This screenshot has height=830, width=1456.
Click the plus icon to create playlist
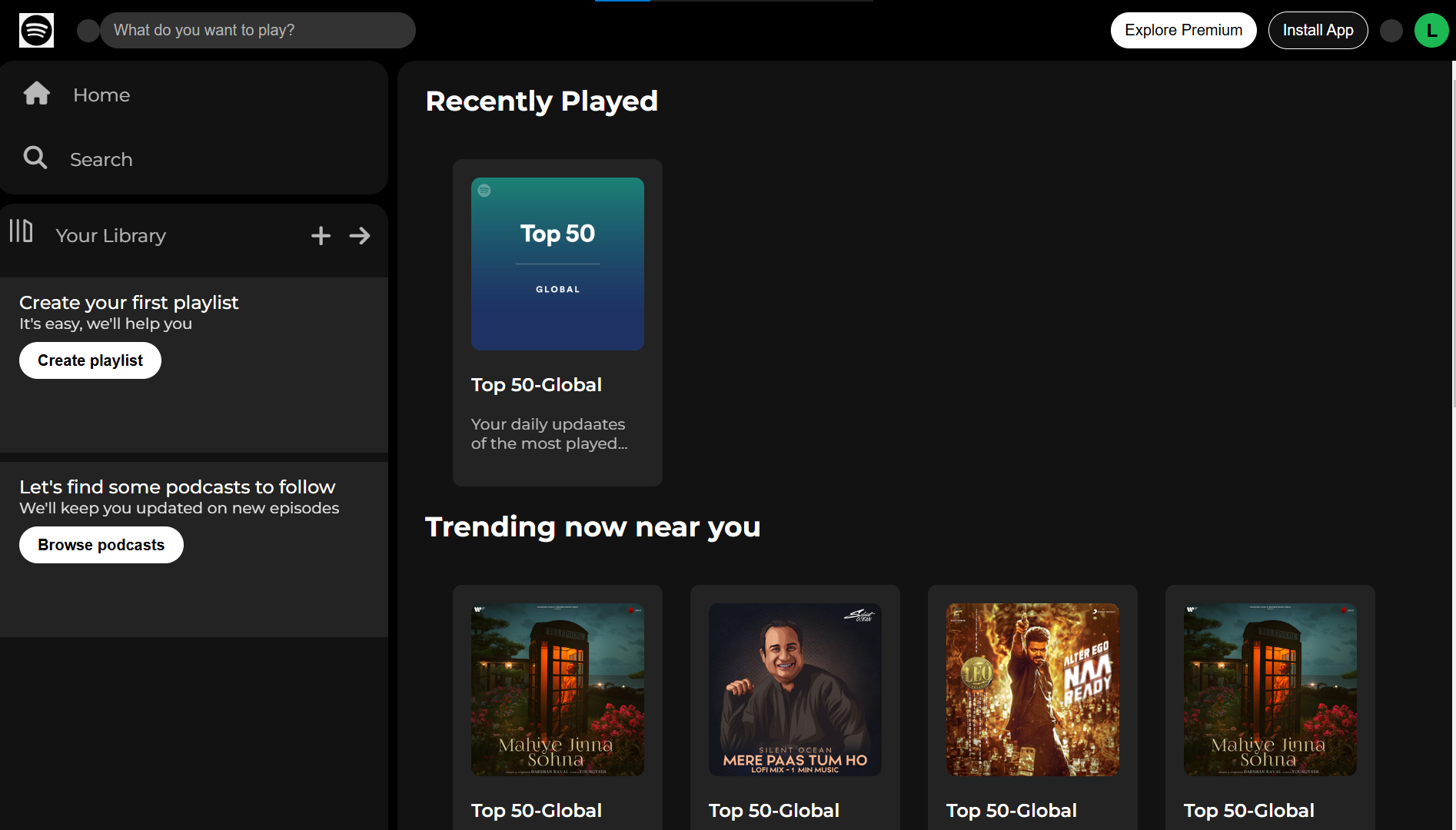[x=321, y=236]
